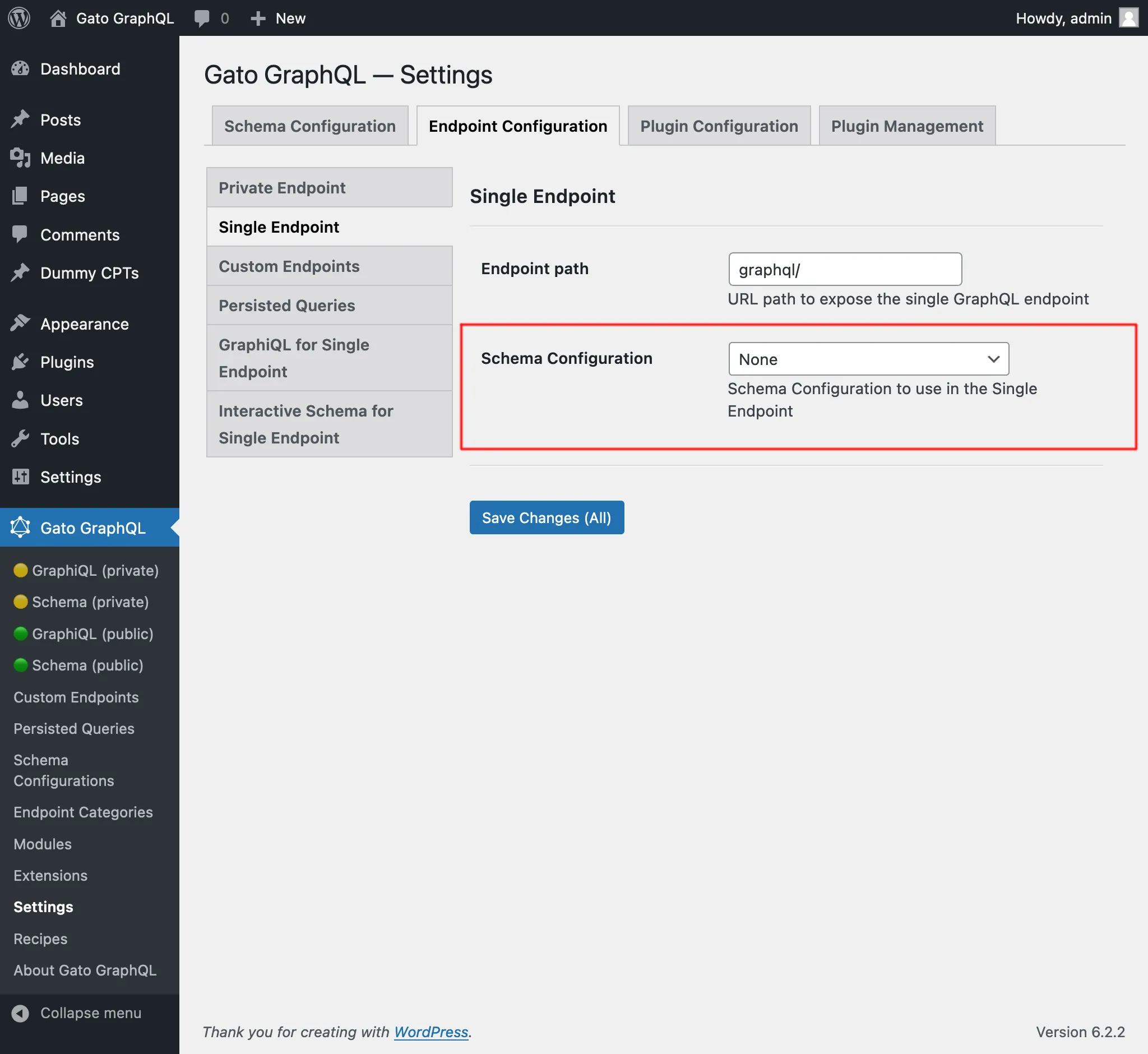1148x1054 pixels.
Task: Select Private Endpoint in the side list
Action: coord(329,187)
